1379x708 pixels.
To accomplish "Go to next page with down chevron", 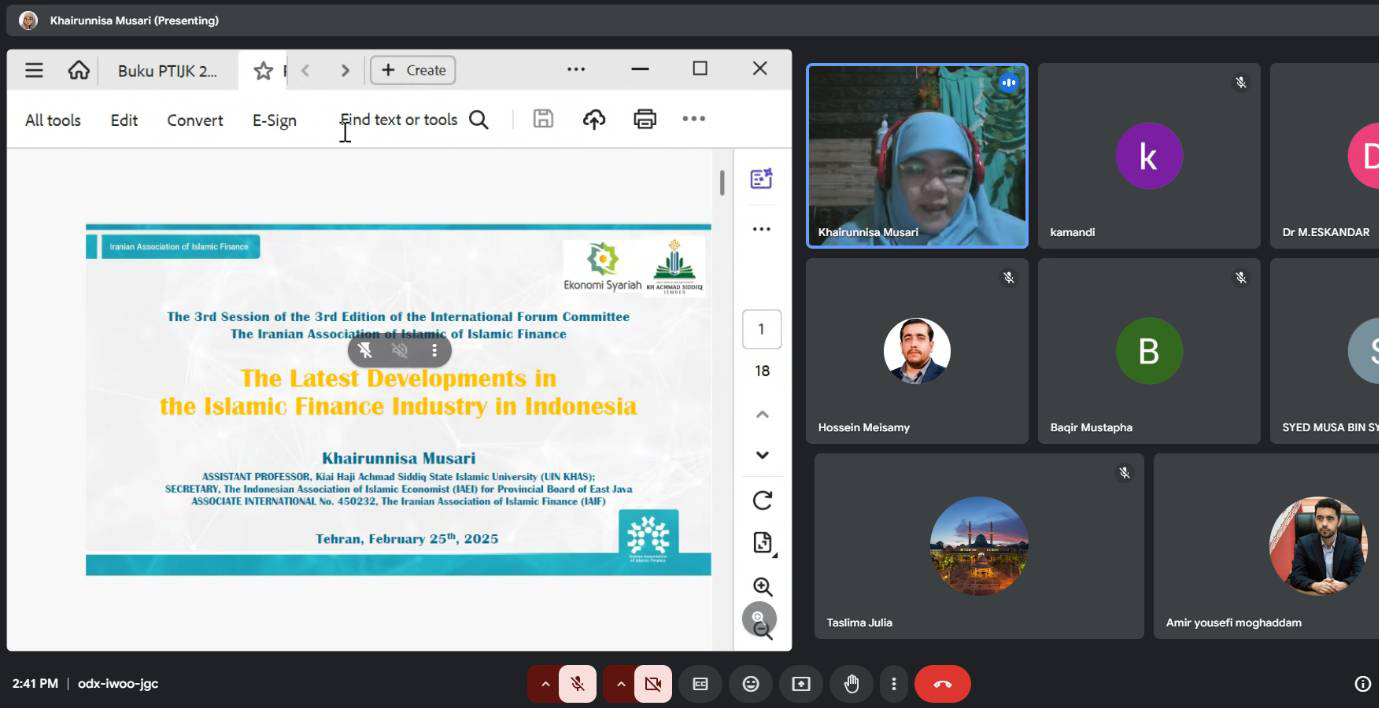I will pyautogui.click(x=762, y=455).
